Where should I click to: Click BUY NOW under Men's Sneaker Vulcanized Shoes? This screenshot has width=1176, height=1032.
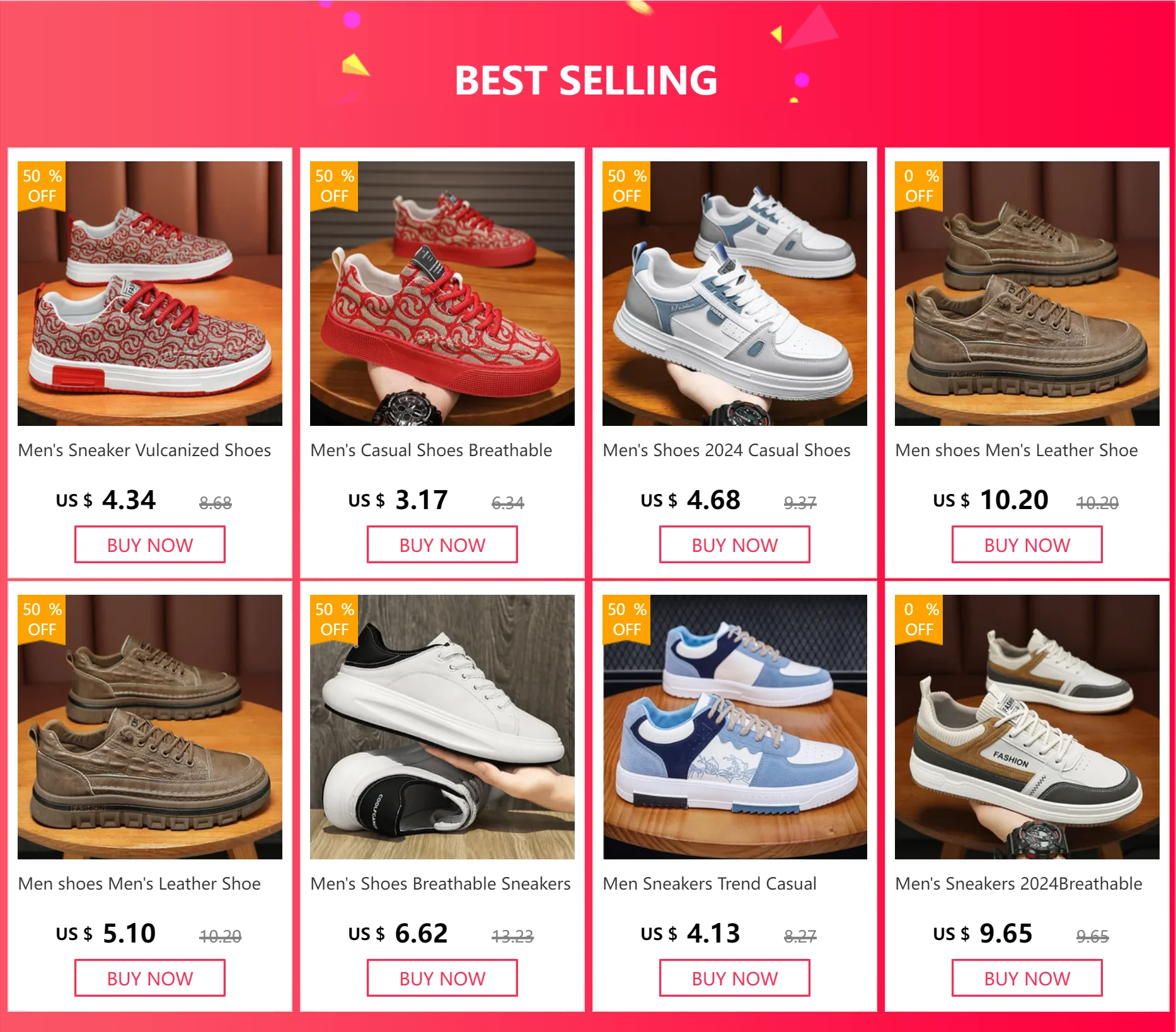pos(150,545)
